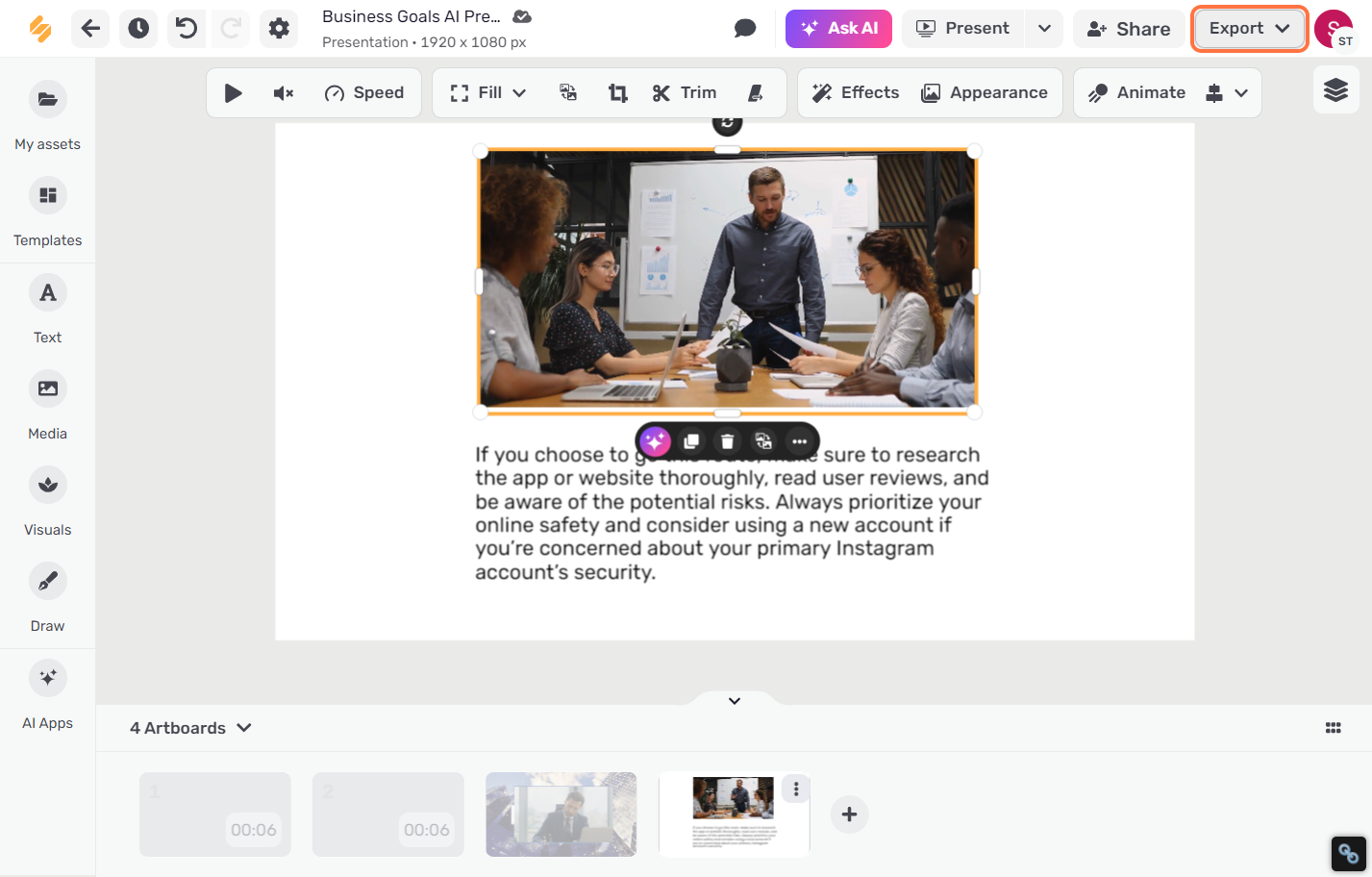The height and width of the screenshot is (877, 1372).
Task: Adjust video Speed setting
Action: (x=363, y=92)
